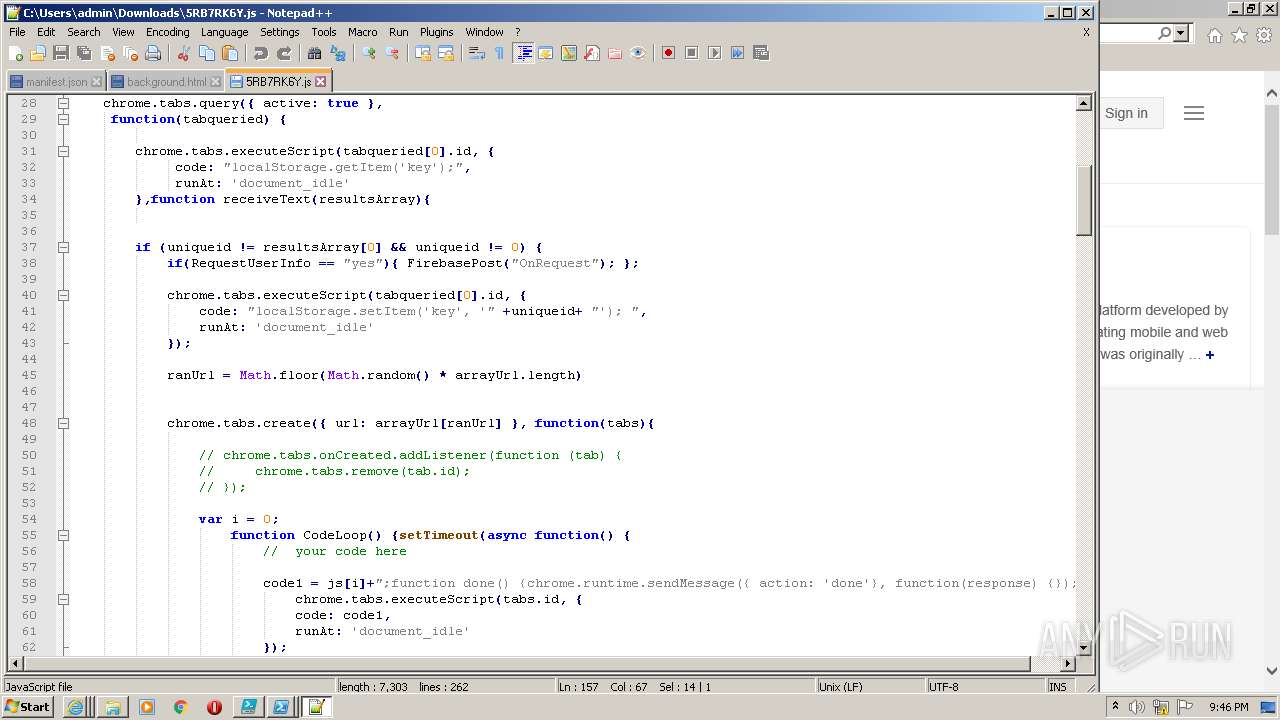Run macro multiple times icon
This screenshot has height=720, width=1280.
coord(738,53)
